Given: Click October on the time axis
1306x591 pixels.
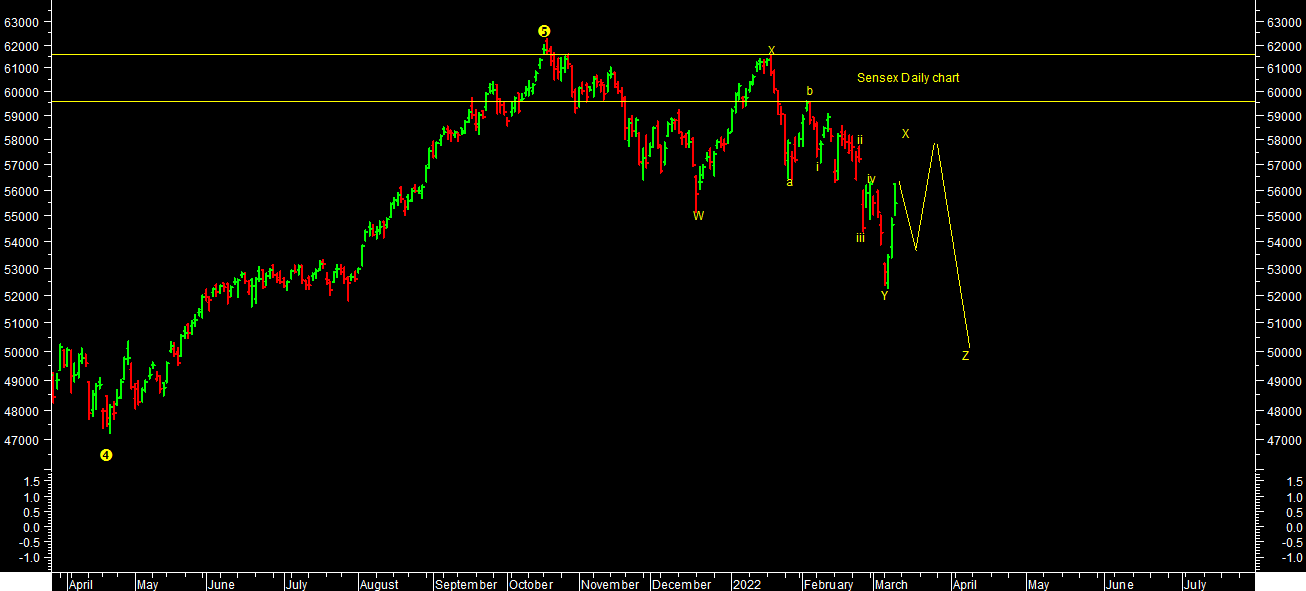Looking at the screenshot, I should pyautogui.click(x=530, y=585).
